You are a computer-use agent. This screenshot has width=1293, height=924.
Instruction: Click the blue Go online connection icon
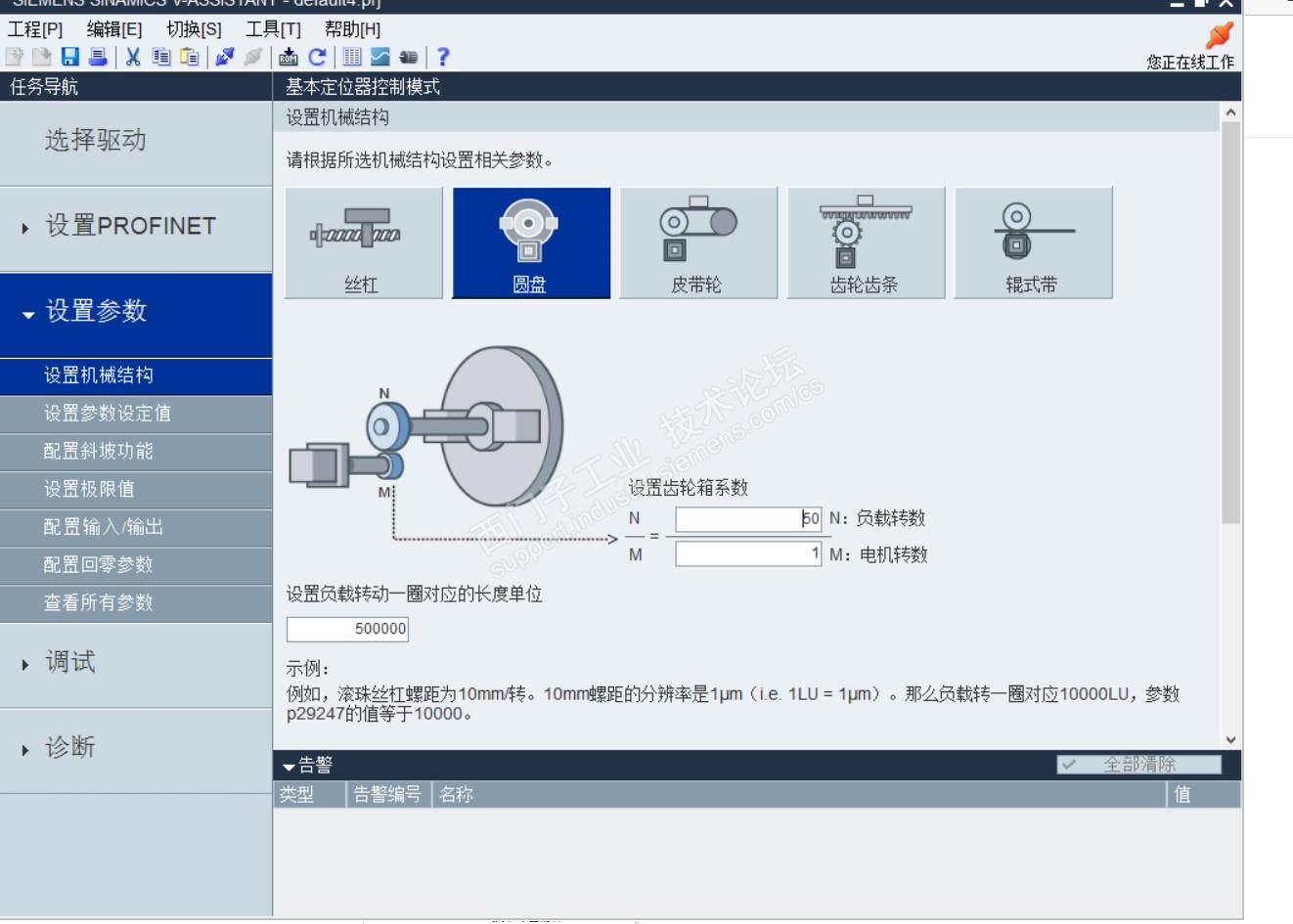coord(225,58)
